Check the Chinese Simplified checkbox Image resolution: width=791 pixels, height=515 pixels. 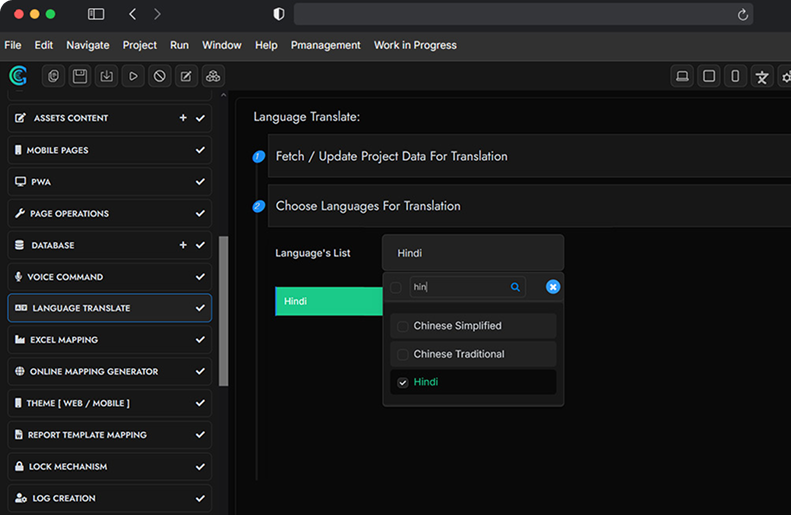[403, 326]
